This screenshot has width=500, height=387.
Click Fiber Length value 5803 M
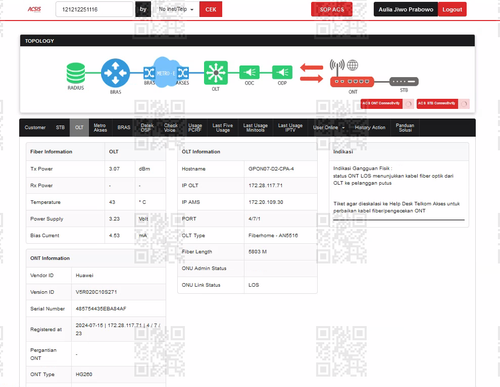tap(257, 252)
